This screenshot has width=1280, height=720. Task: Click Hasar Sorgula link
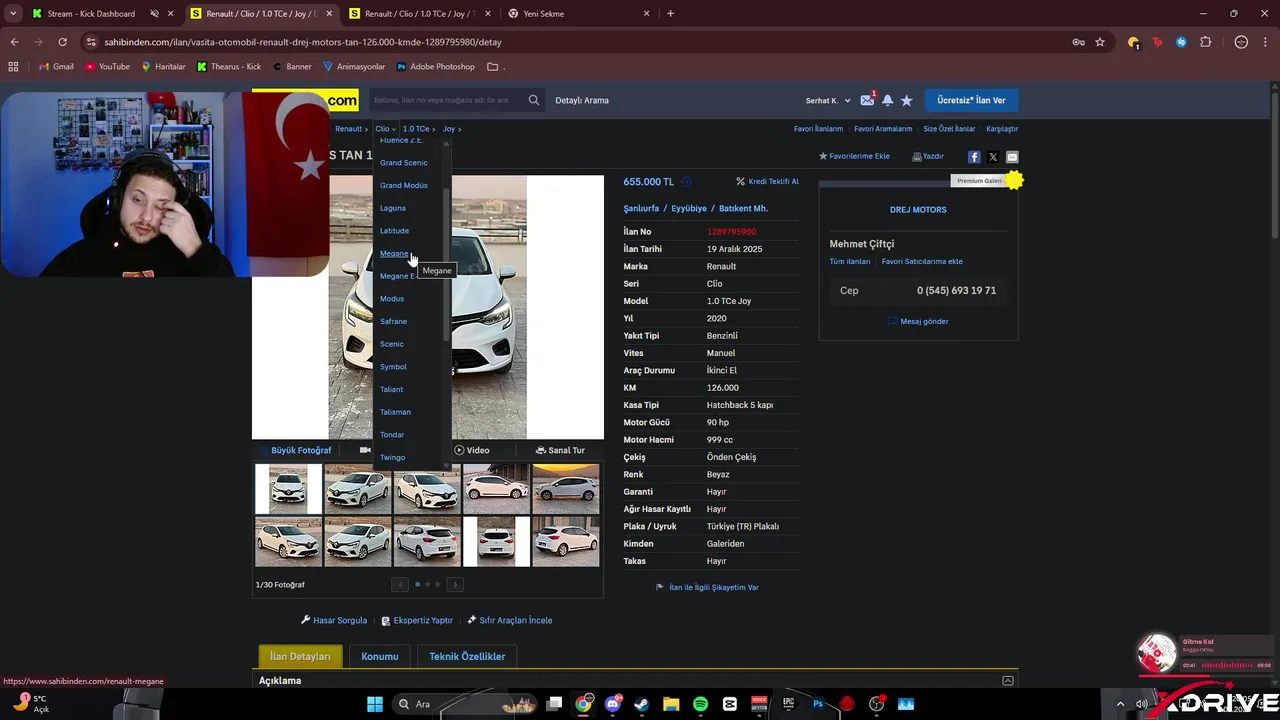pyautogui.click(x=334, y=620)
